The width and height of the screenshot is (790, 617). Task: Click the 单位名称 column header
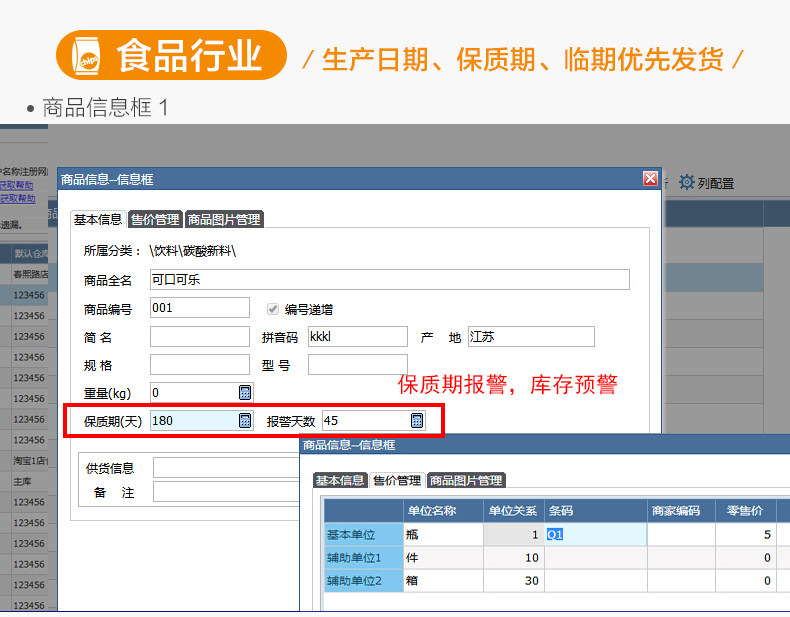tap(443, 511)
